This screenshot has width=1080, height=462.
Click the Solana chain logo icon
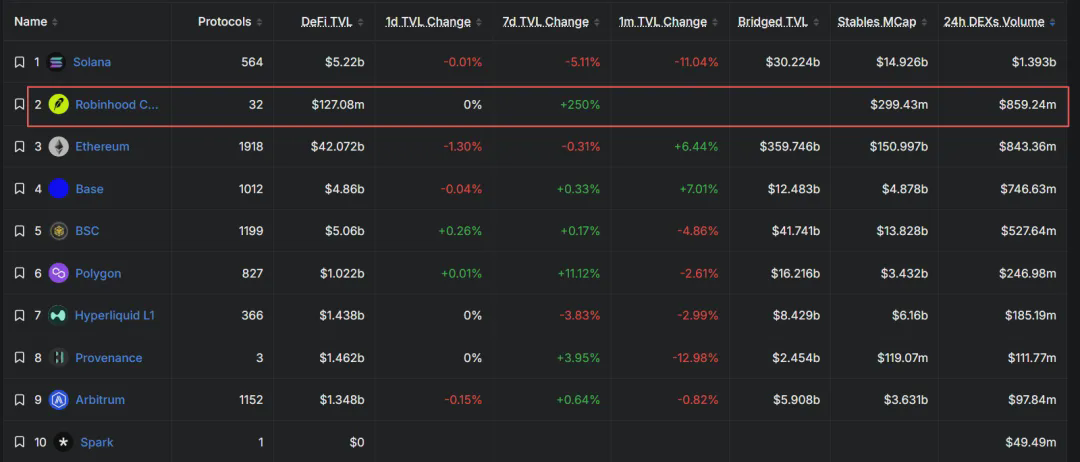tap(56, 62)
